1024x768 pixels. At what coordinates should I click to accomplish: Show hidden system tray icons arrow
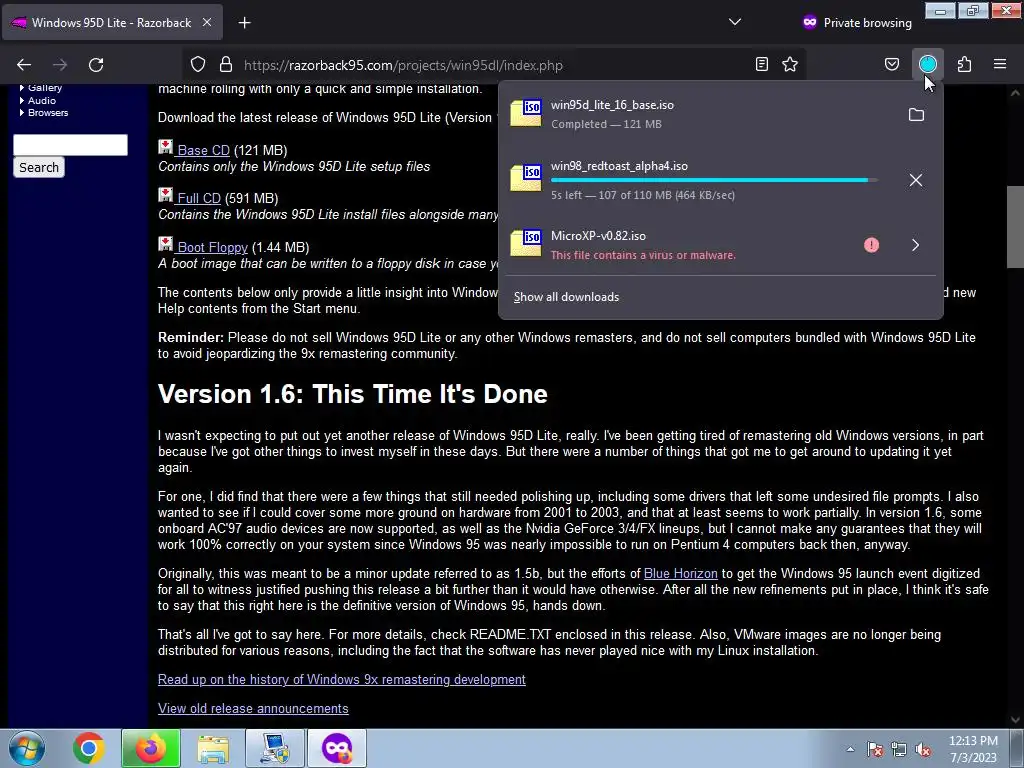click(x=850, y=749)
